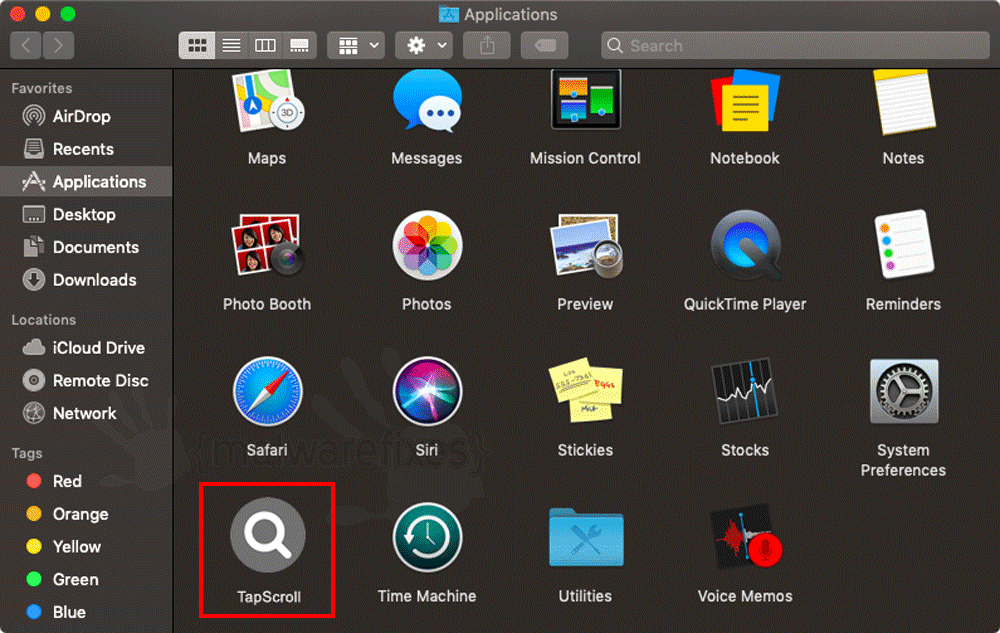The height and width of the screenshot is (633, 1000).
Task: Click in the Search field
Action: (x=795, y=45)
